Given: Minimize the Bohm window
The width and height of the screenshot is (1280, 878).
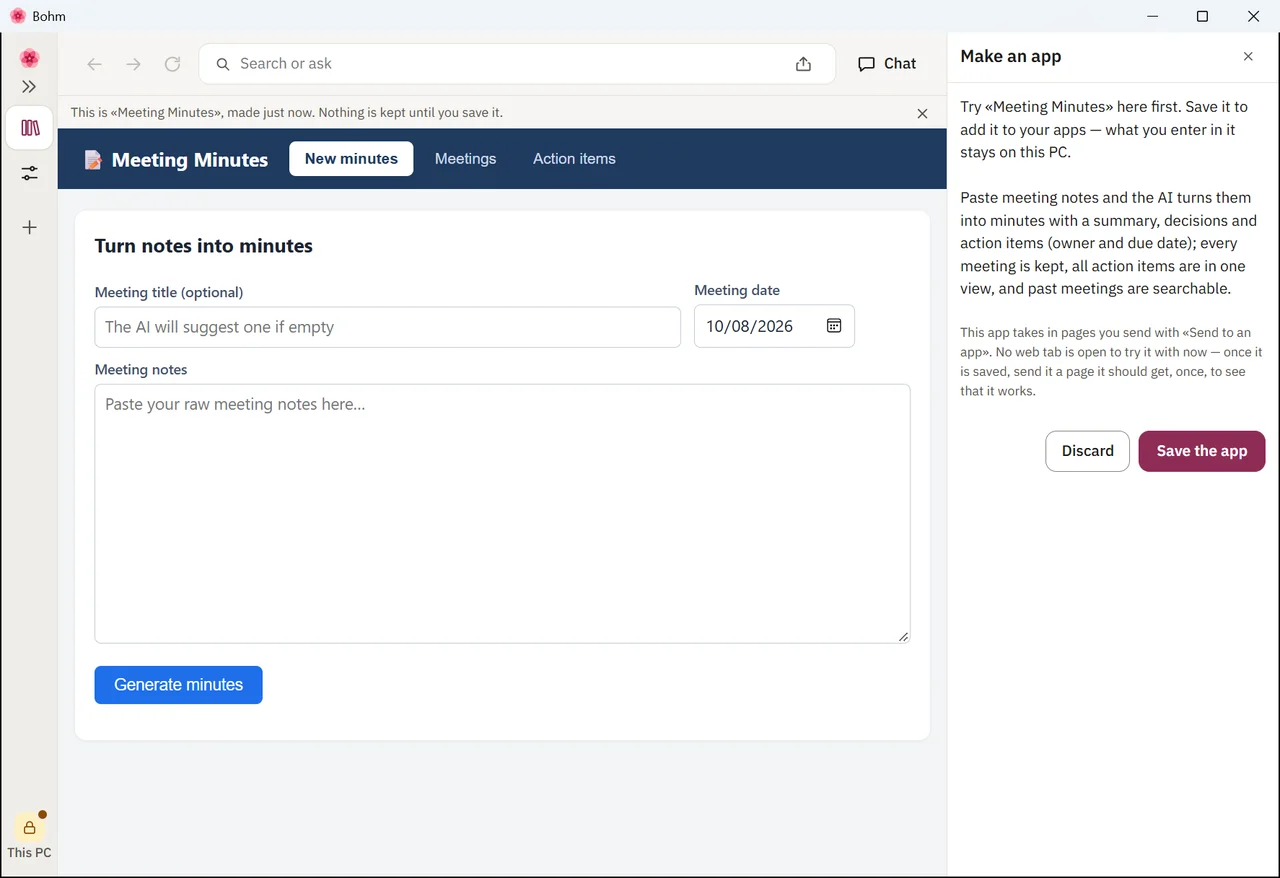Looking at the screenshot, I should [1152, 16].
